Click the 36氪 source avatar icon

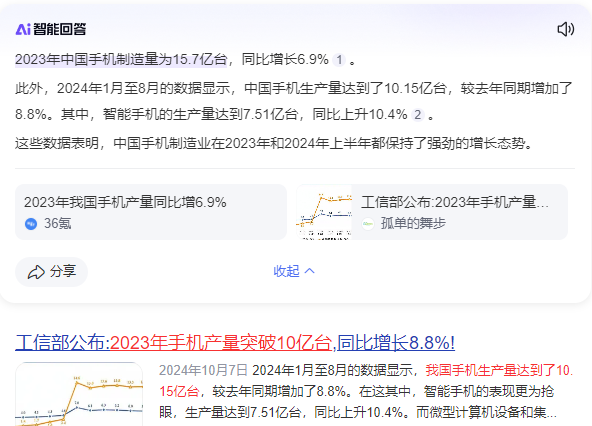pos(31,224)
